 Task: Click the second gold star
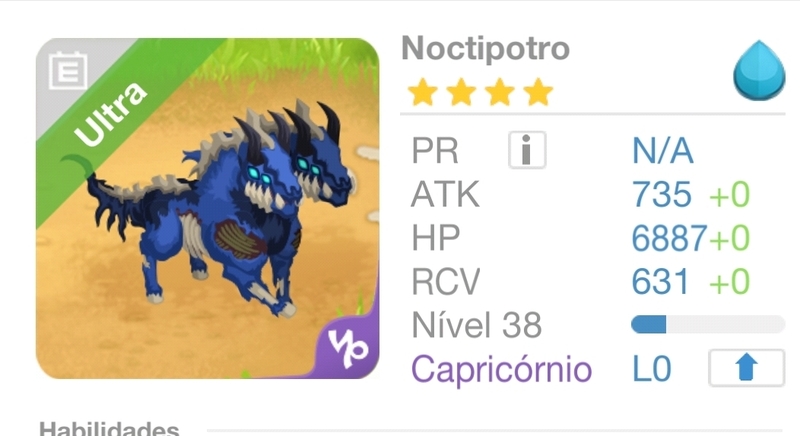click(461, 92)
